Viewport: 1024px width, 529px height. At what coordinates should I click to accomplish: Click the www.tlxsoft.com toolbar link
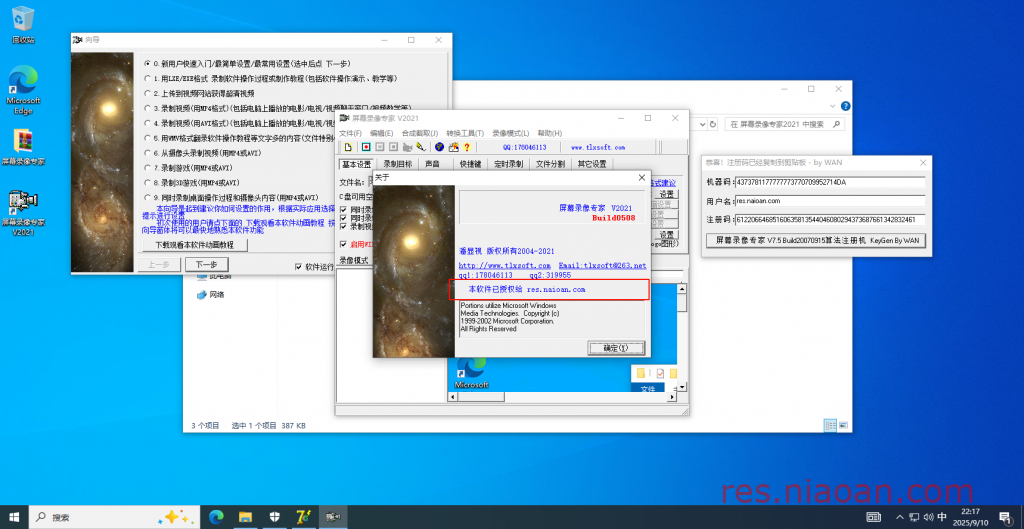pos(598,148)
